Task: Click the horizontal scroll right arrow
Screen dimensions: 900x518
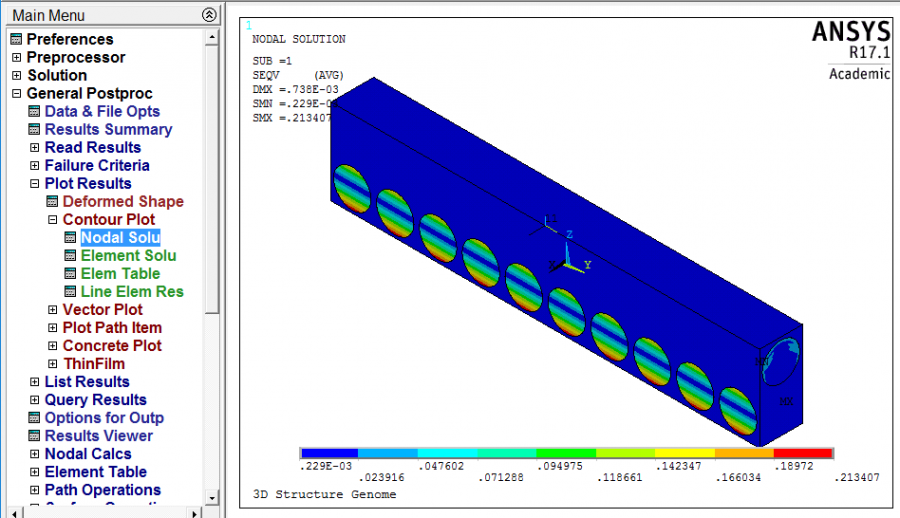Action: coord(195,513)
